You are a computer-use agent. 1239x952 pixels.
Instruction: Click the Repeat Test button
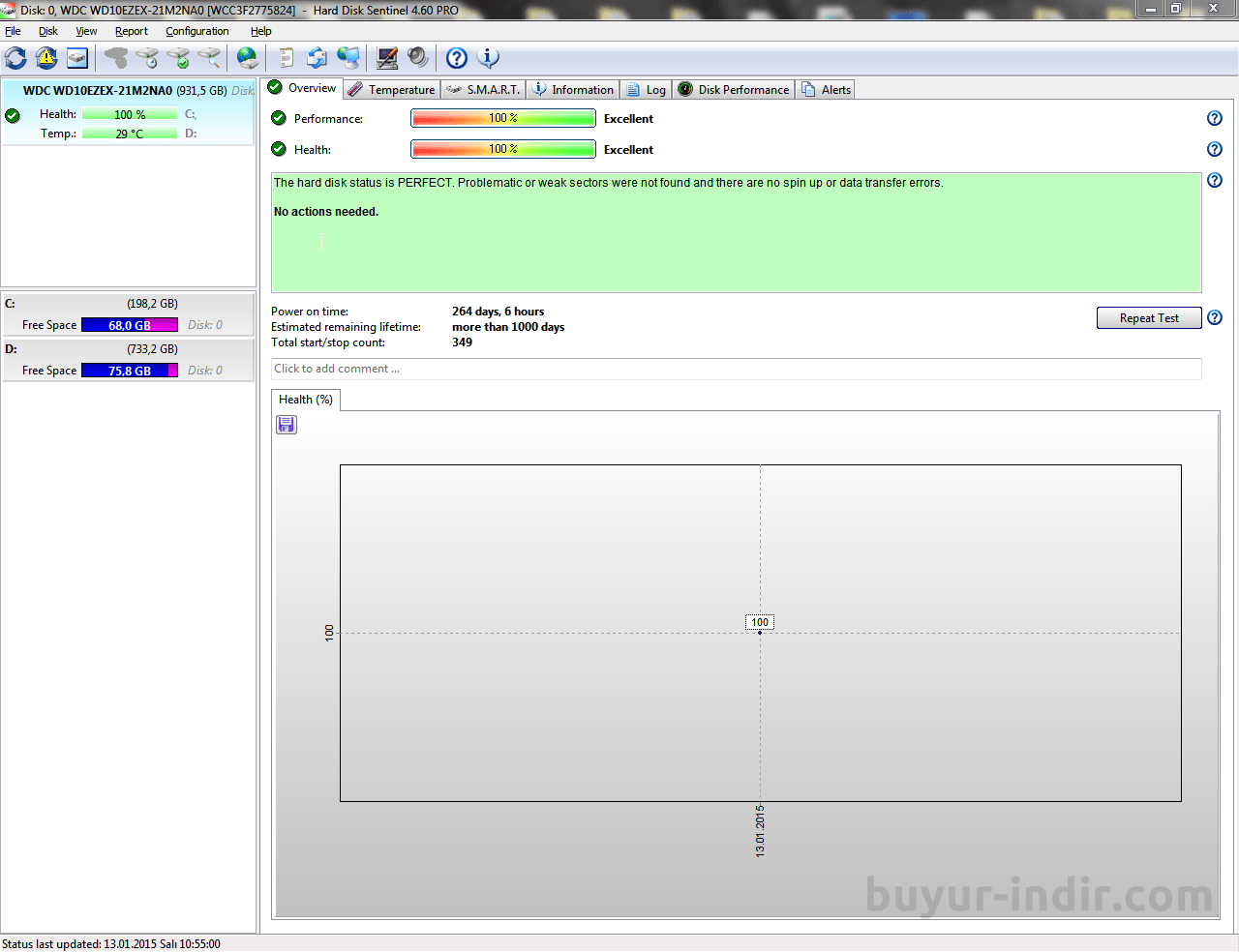pos(1149,318)
